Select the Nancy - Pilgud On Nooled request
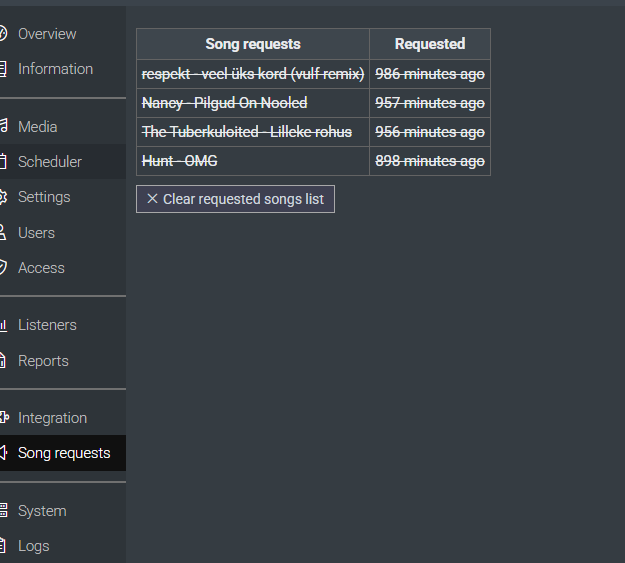 (224, 103)
